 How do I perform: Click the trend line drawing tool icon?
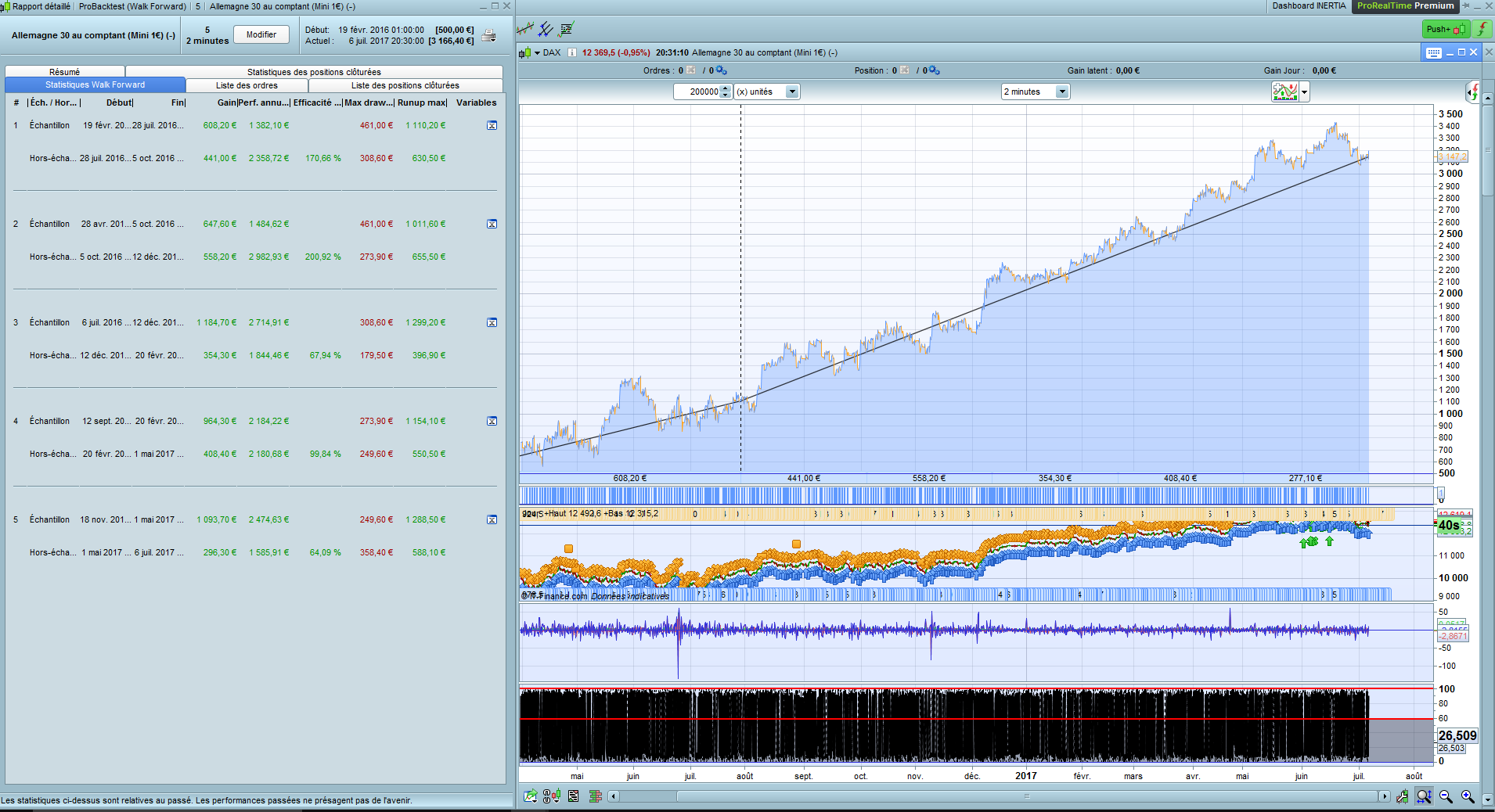[525, 30]
